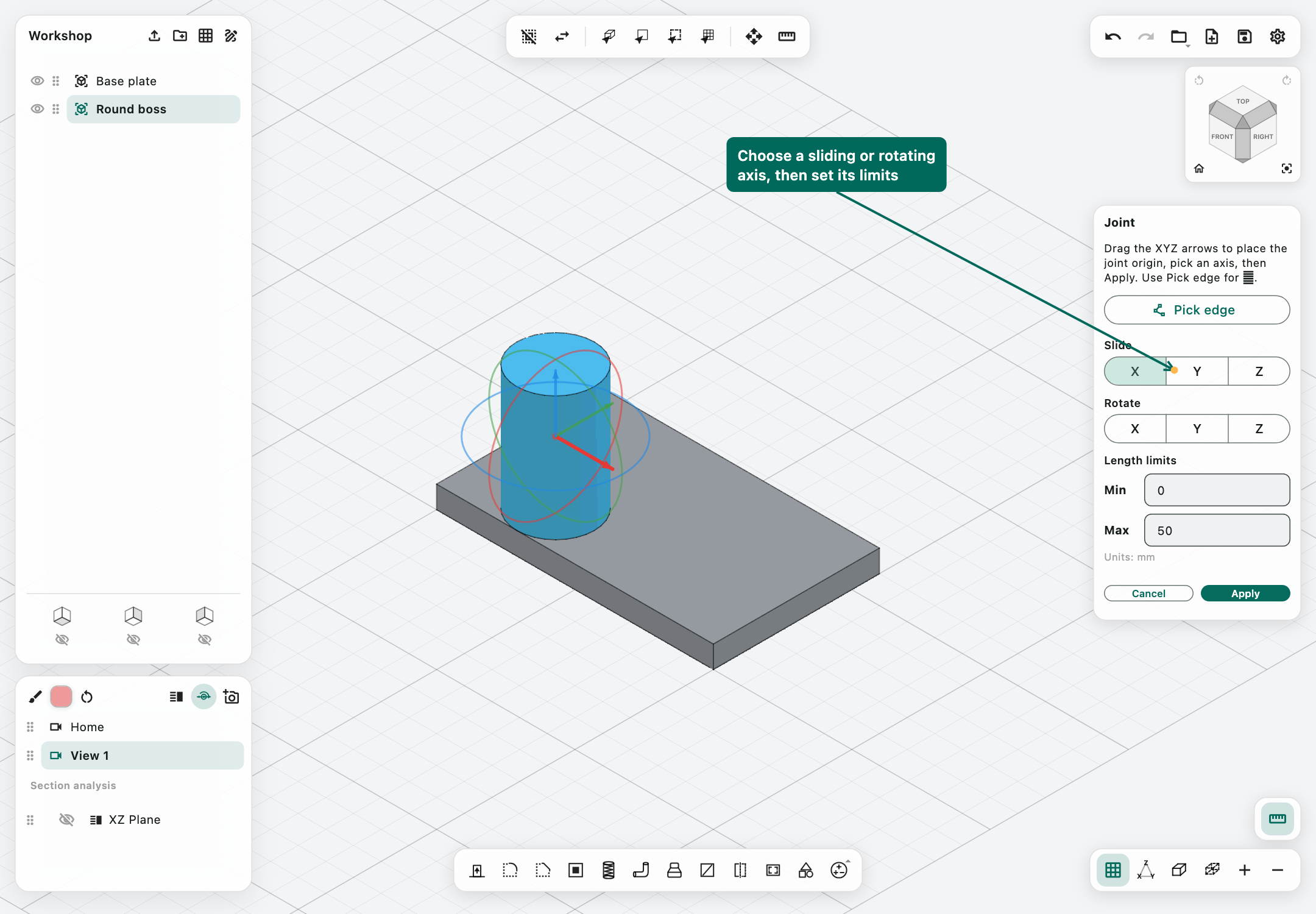Image resolution: width=1316 pixels, height=914 pixels.
Task: Open the folder dropdown icon
Action: click(x=1179, y=37)
